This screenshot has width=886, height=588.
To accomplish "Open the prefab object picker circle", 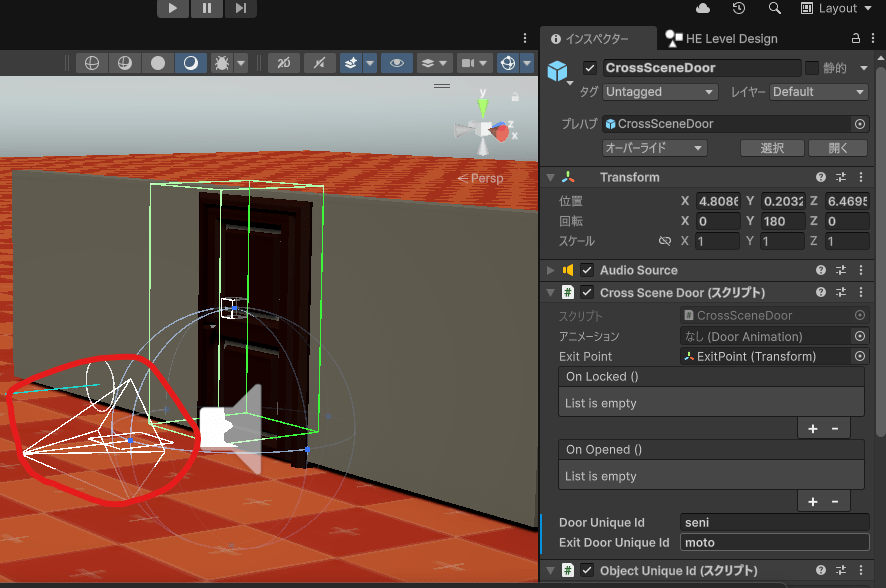I will (x=859, y=124).
